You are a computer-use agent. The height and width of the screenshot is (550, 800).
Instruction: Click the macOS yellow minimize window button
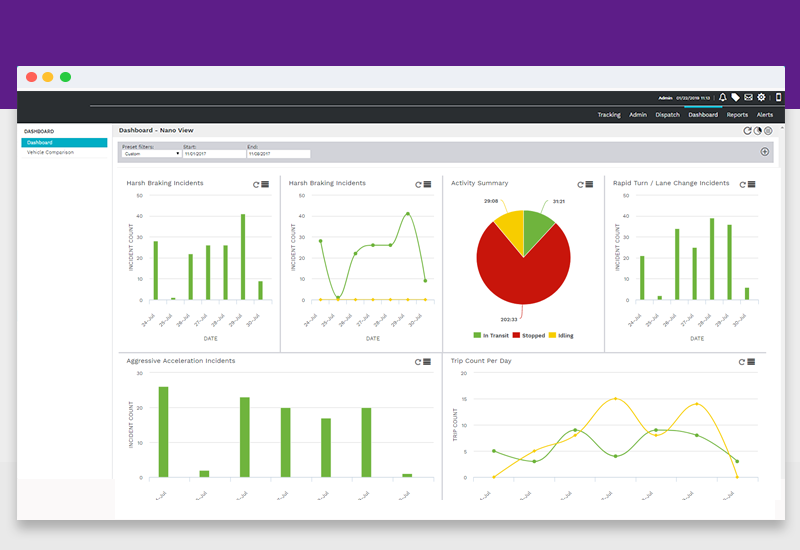point(47,77)
